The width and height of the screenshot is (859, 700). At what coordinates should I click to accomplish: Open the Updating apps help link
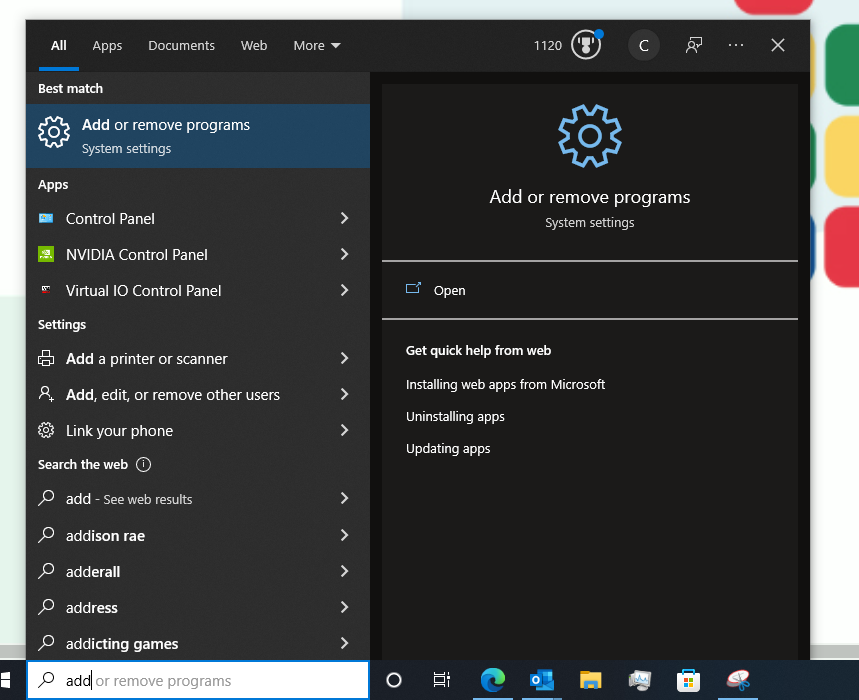(448, 449)
